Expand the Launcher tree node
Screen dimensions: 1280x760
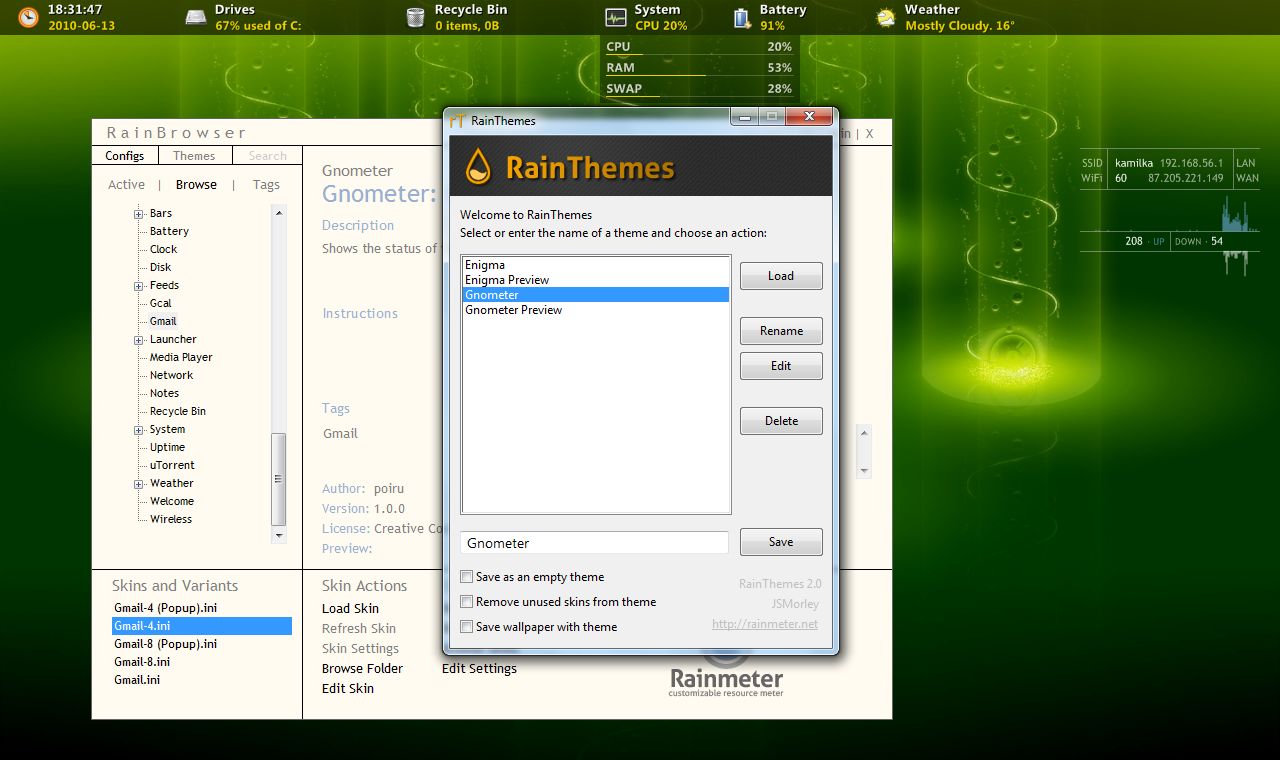pyautogui.click(x=139, y=340)
